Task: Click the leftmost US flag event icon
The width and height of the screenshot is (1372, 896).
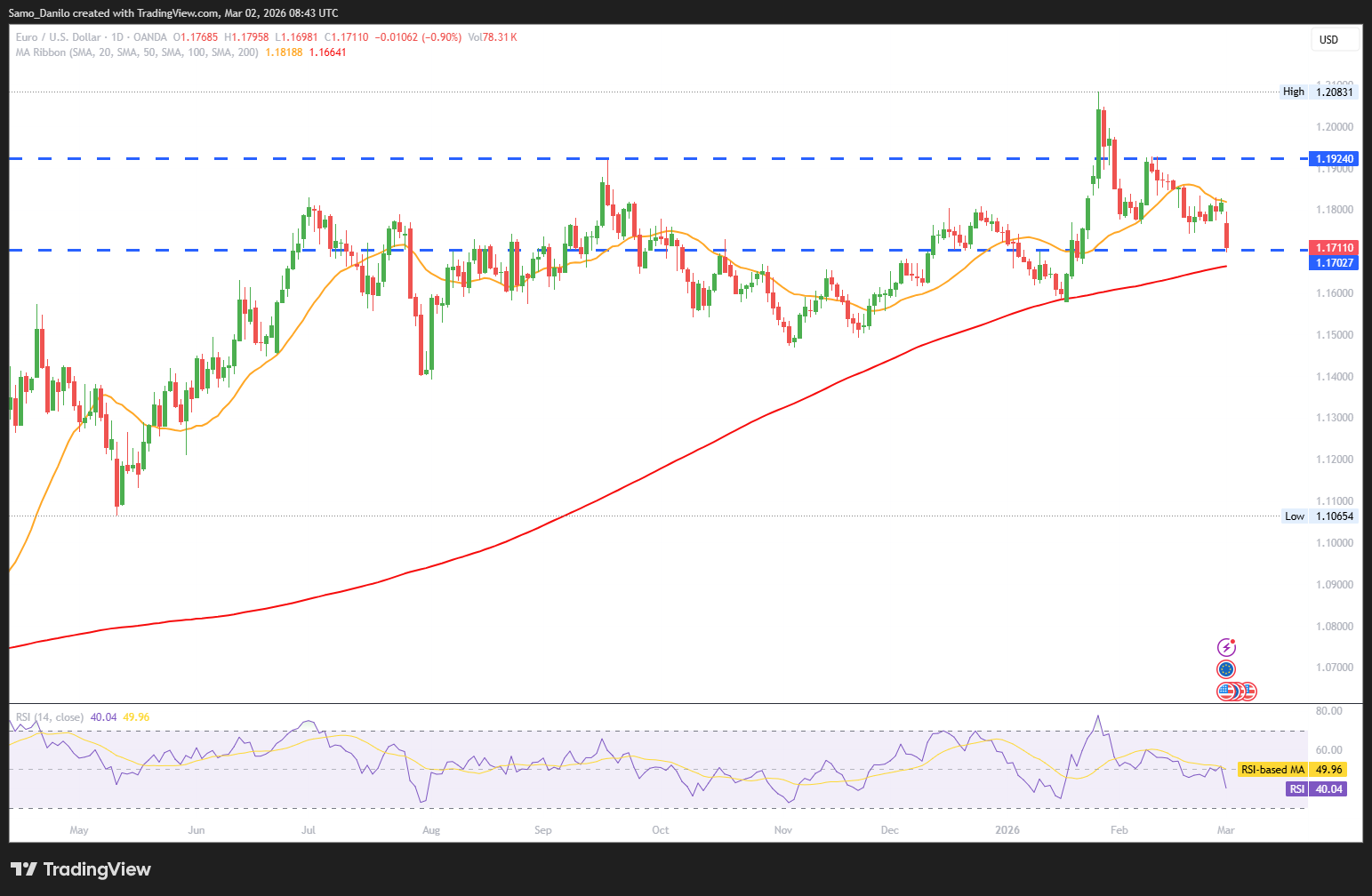Action: point(1226,691)
